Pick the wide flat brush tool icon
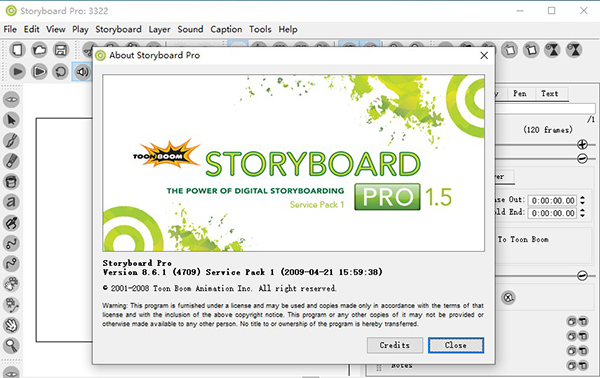 point(11,161)
